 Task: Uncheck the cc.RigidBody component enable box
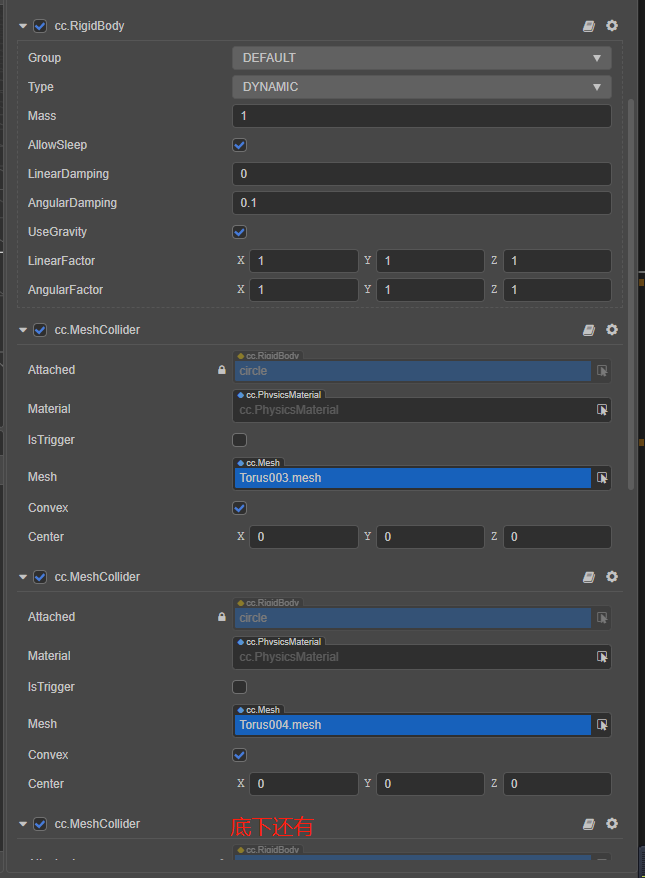40,26
